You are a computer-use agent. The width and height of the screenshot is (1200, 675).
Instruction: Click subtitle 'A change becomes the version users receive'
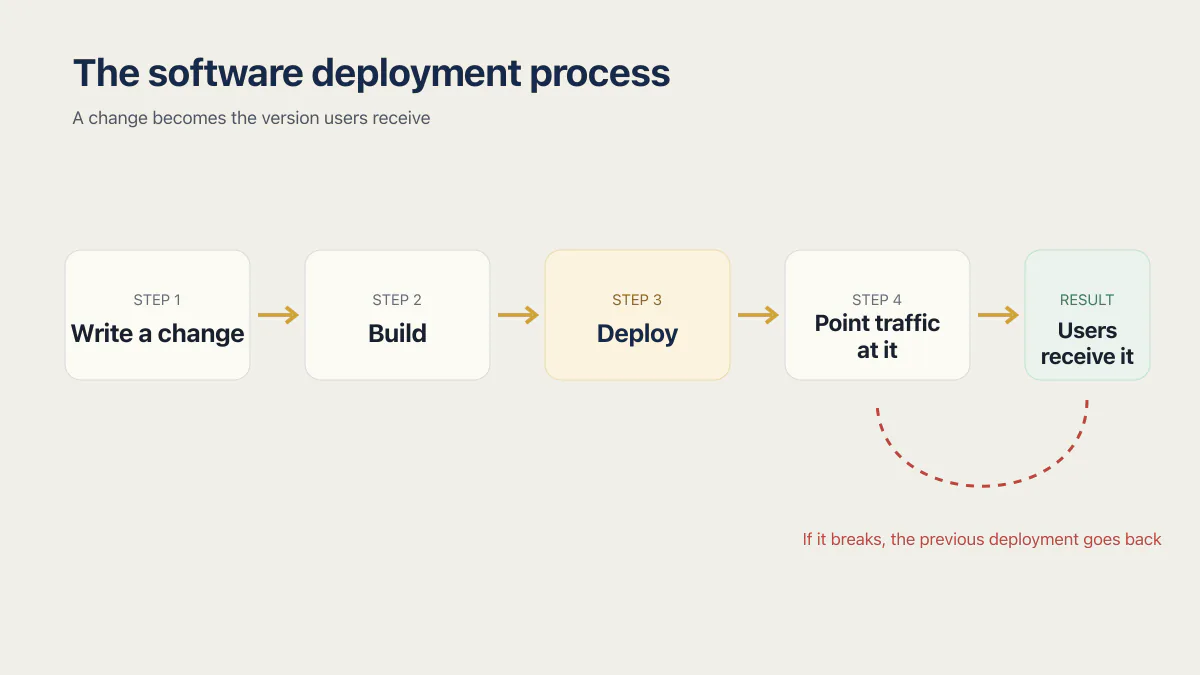[251, 118]
